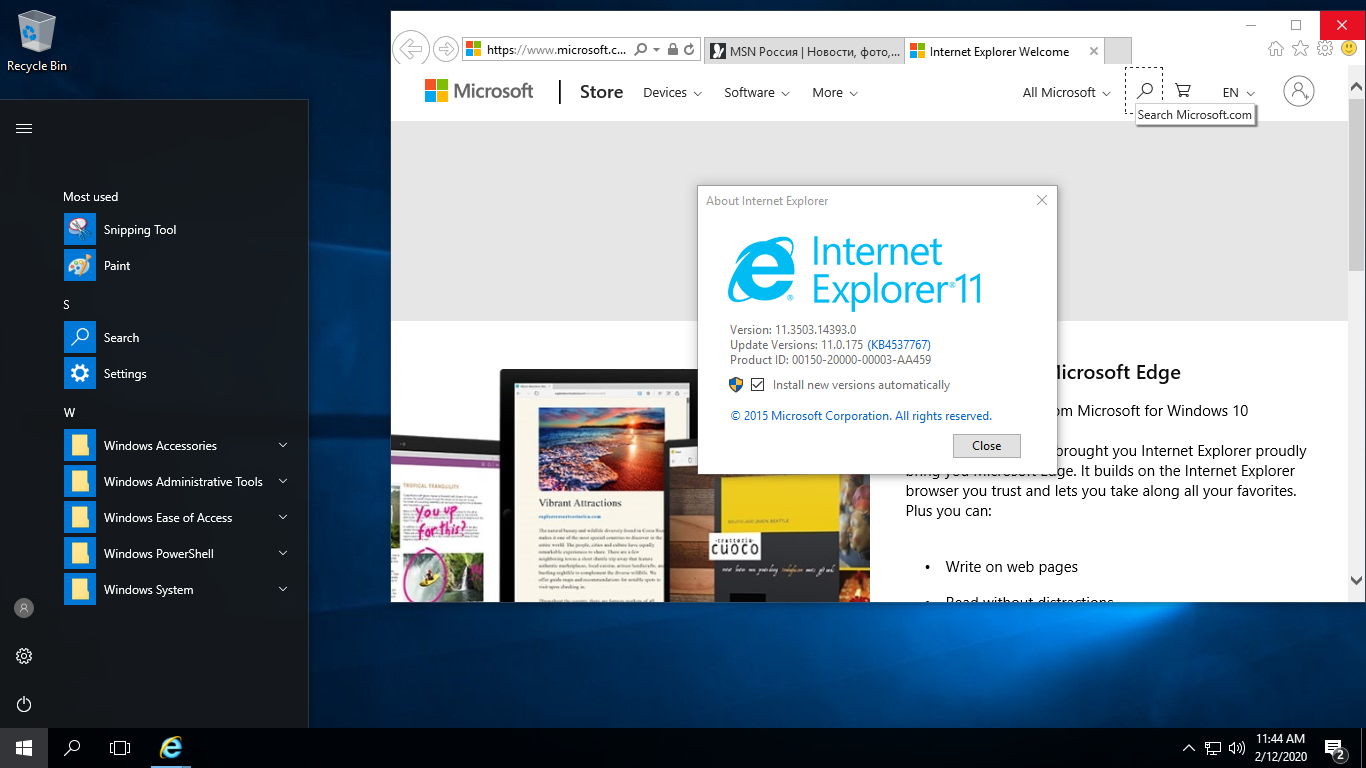This screenshot has height=768, width=1366.
Task: Click the IE Back navigation arrow
Action: (410, 48)
